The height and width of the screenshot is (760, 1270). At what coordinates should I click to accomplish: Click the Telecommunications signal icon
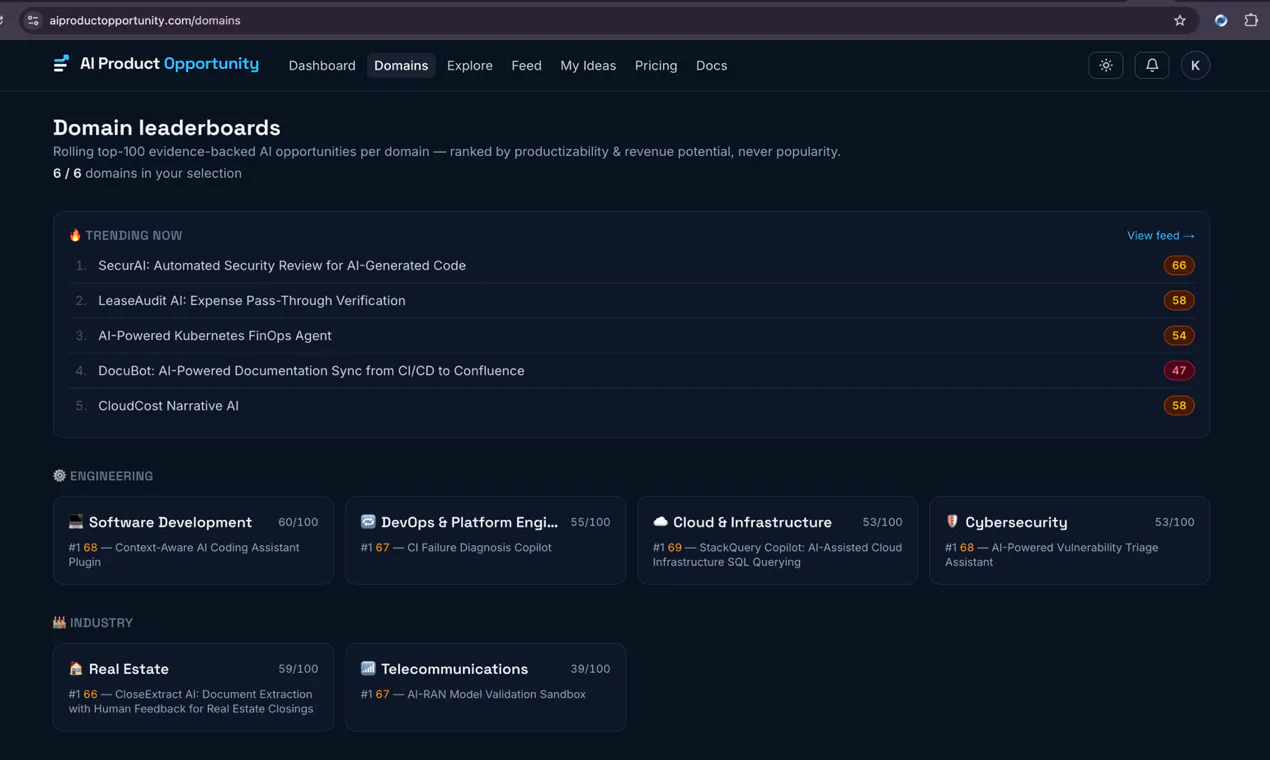tap(368, 668)
